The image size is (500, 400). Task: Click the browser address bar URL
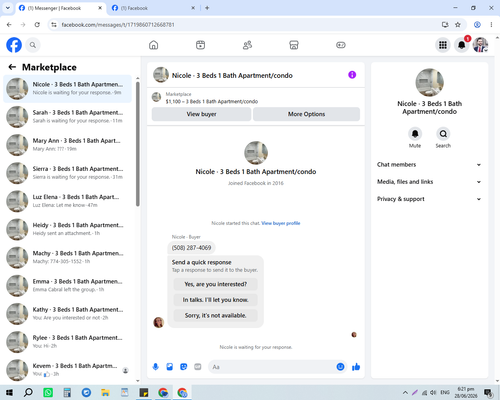coord(118,25)
